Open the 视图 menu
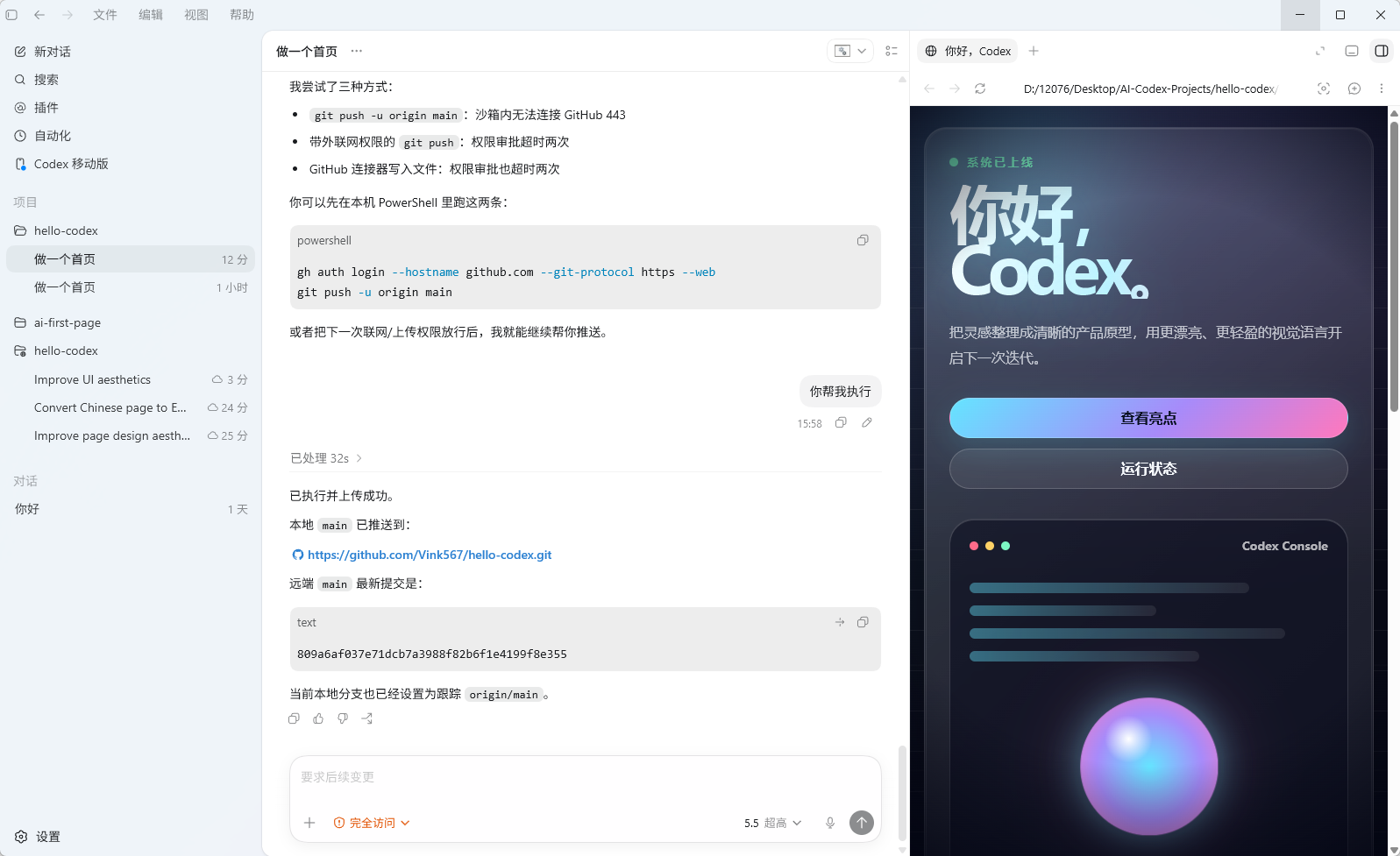 (x=196, y=15)
